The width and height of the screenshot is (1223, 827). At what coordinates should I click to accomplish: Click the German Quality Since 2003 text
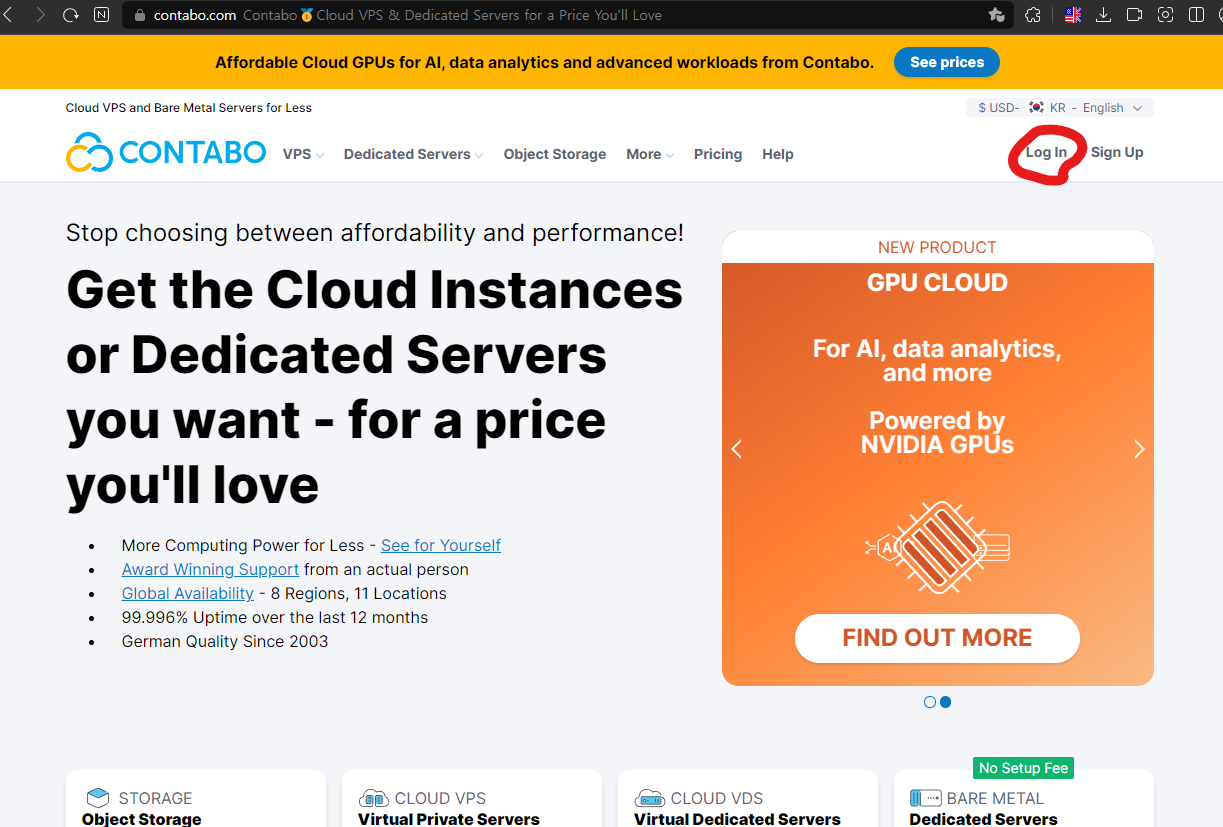point(225,641)
